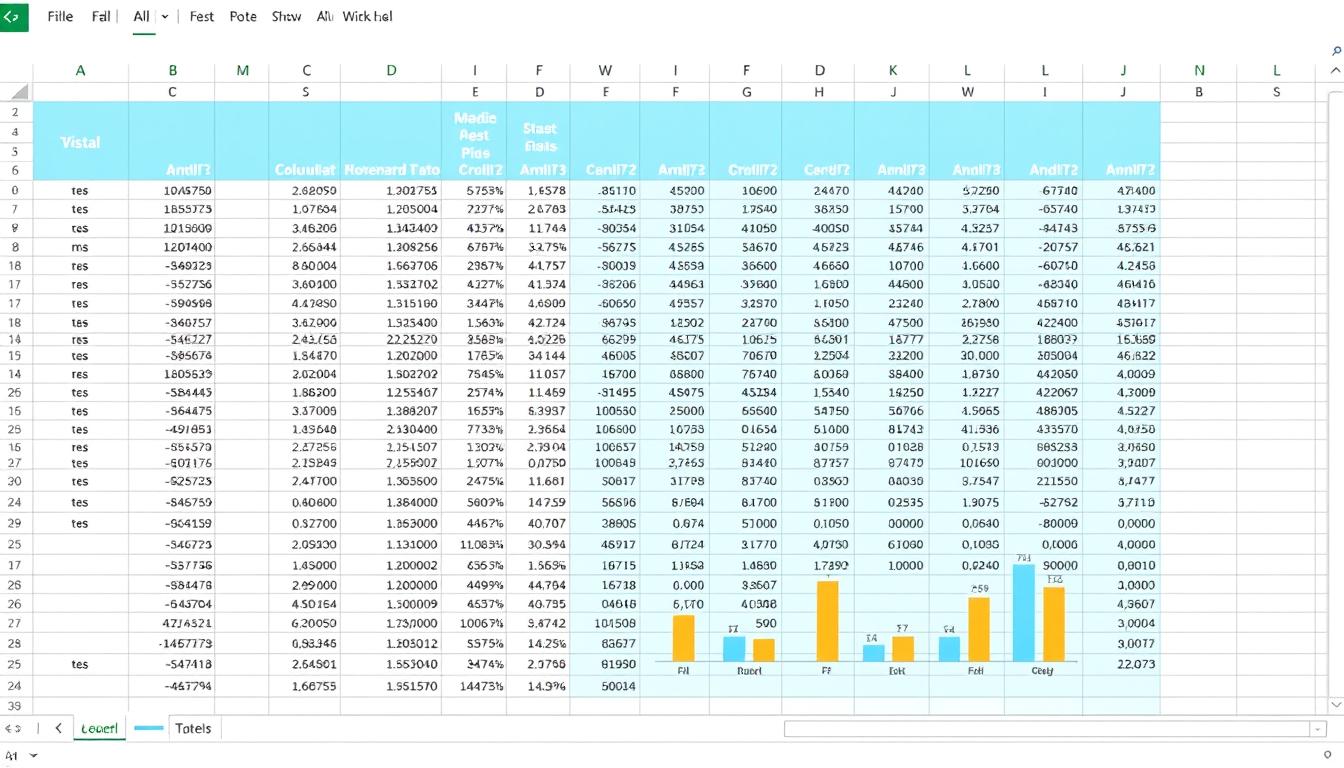Select the column G header
1344x768 pixels.
coord(746,91)
